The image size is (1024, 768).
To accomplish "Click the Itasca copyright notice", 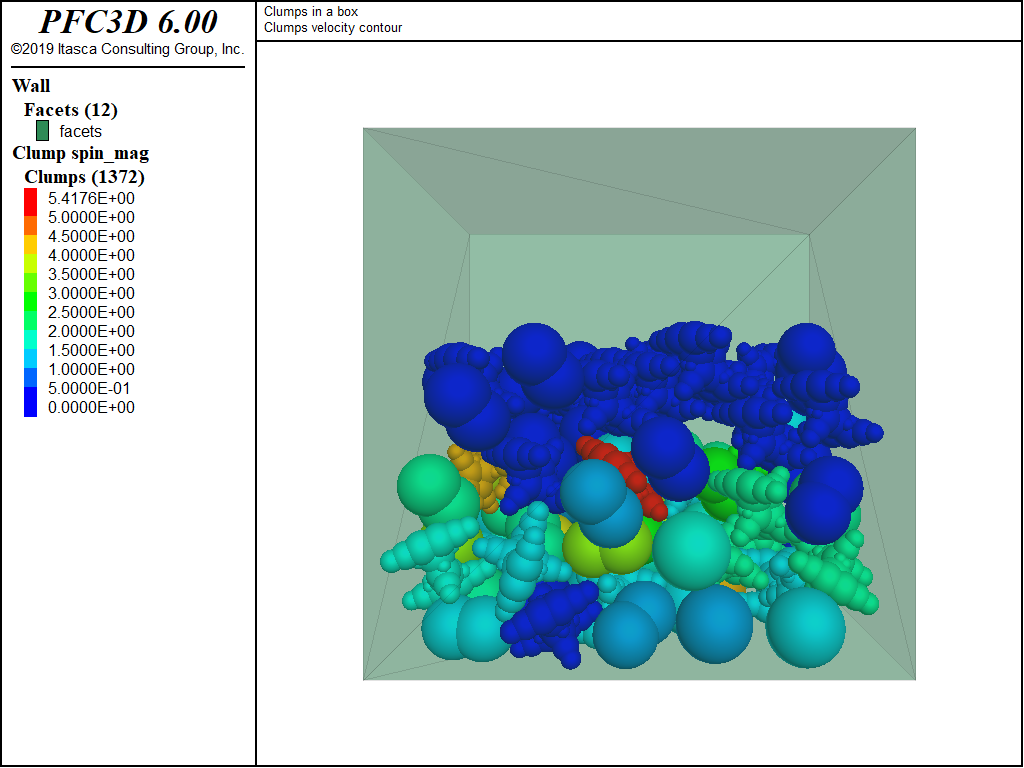I will [126, 48].
